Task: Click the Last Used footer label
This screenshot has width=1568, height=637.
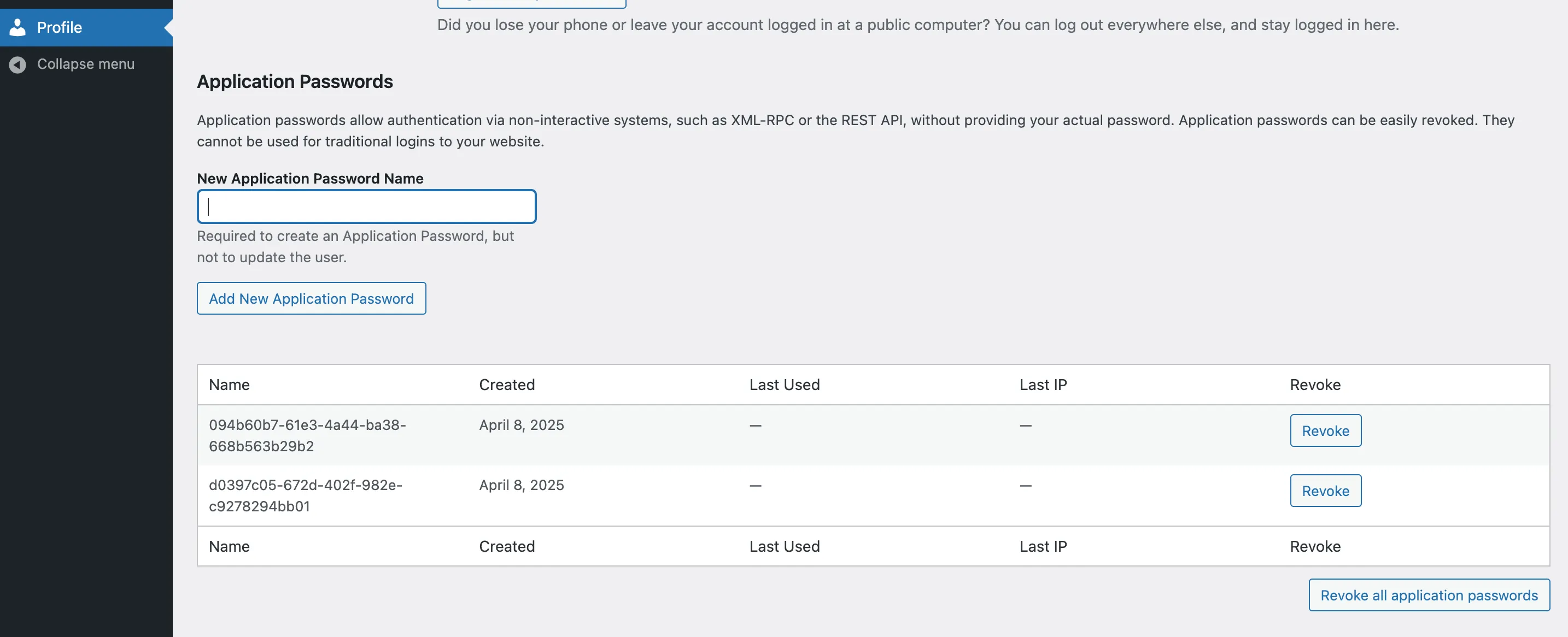Action: pyautogui.click(x=784, y=546)
